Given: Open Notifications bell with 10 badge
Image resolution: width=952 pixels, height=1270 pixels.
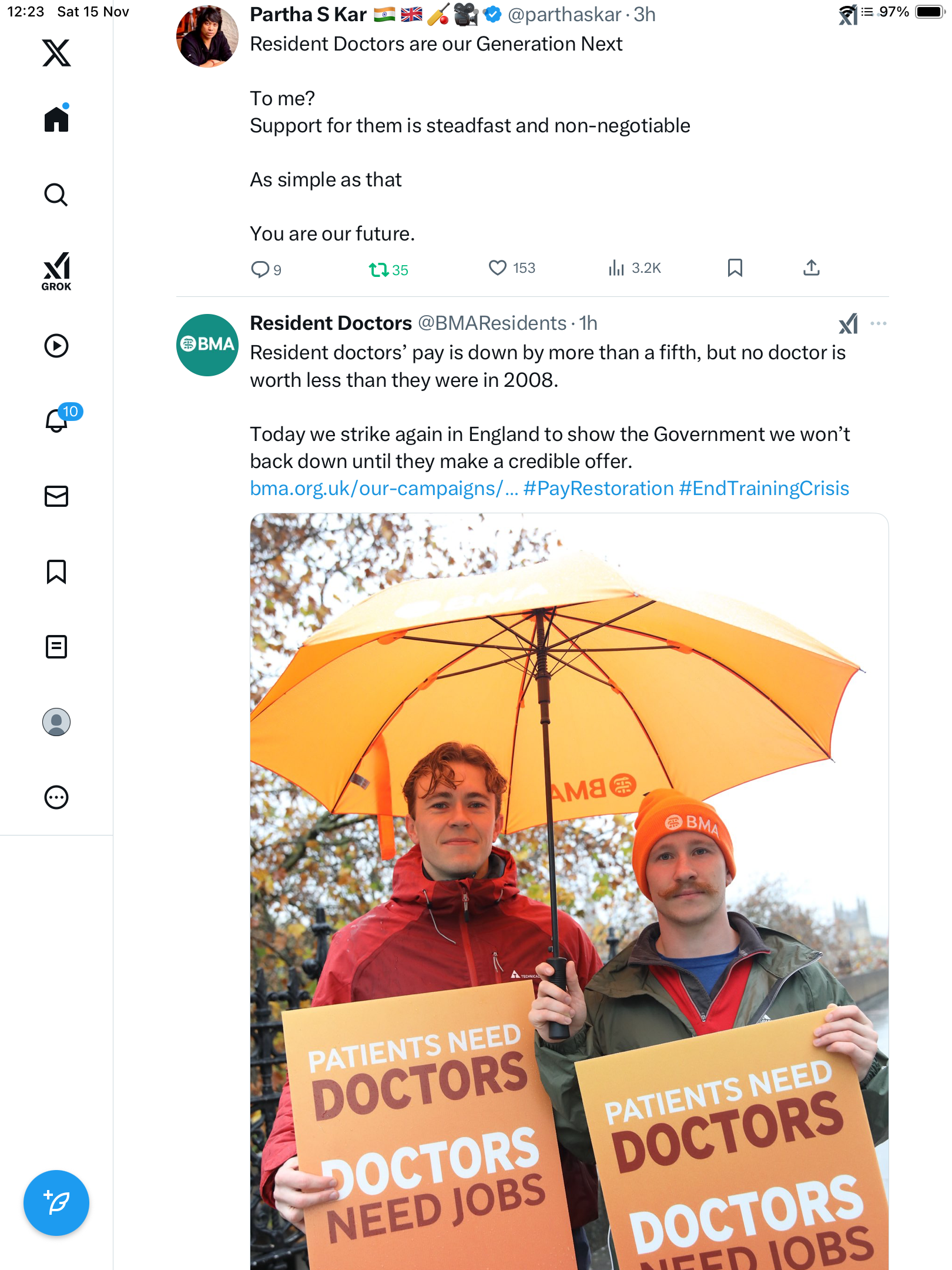Looking at the screenshot, I should (56, 420).
